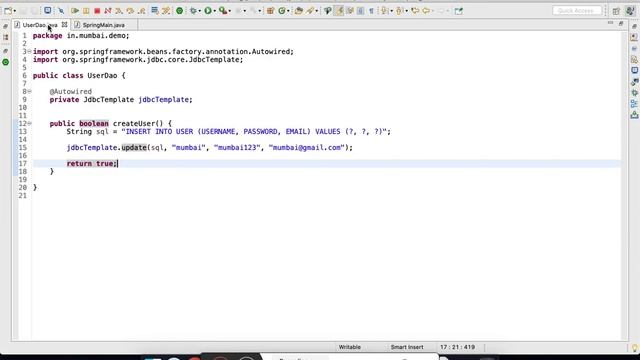The width and height of the screenshot is (640, 360).
Task: Open the External Tools dropdown arrow
Action: (x=230, y=11)
